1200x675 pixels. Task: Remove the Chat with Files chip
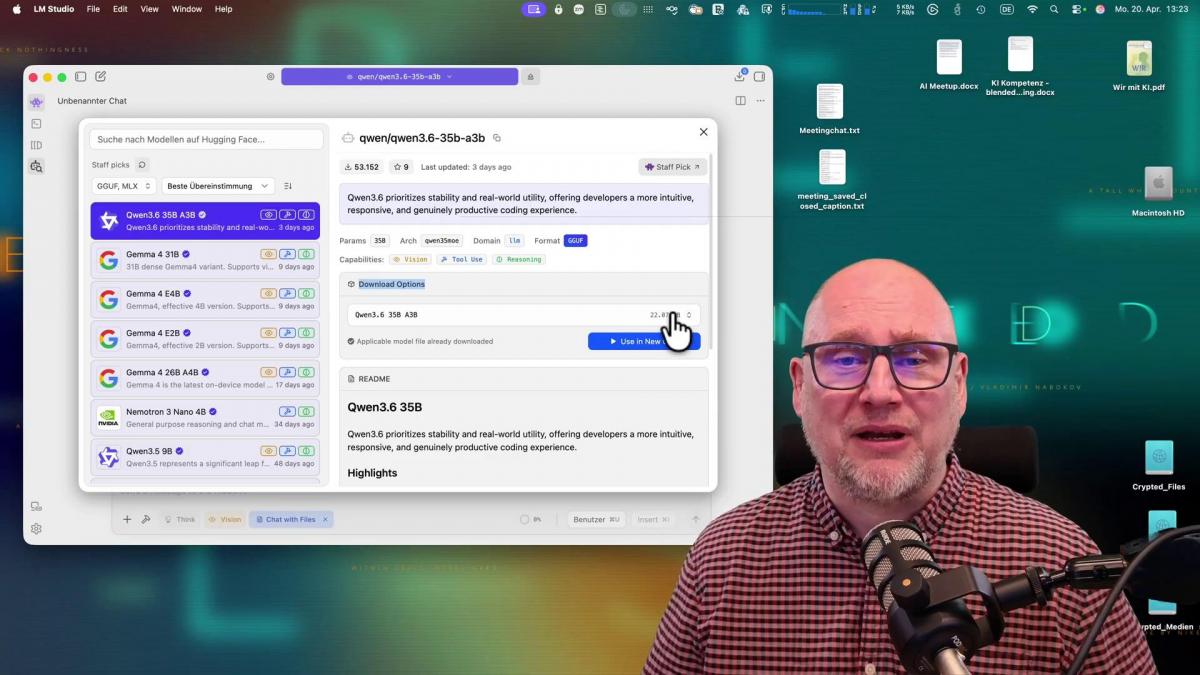(325, 520)
